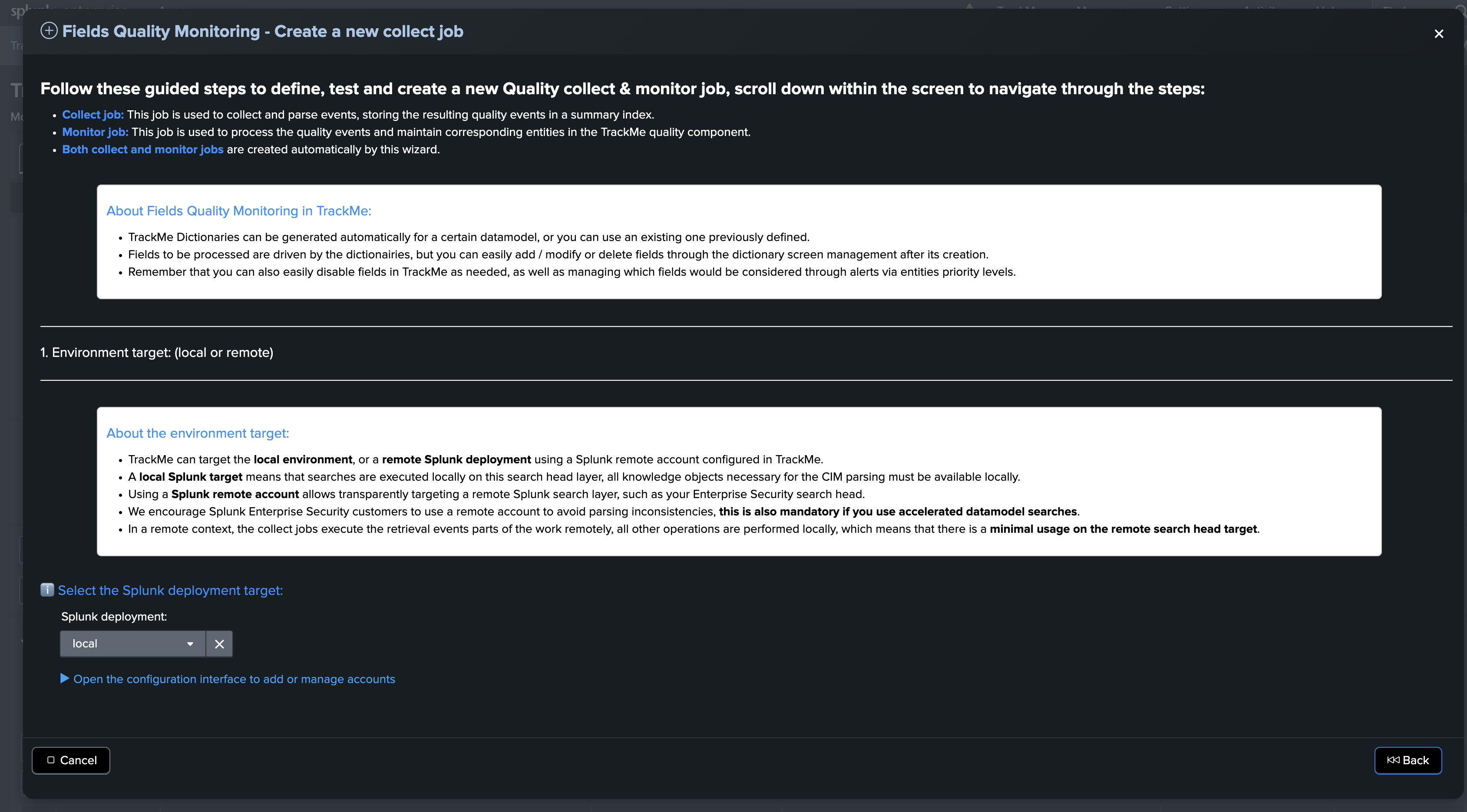Click the Collect job: blue label
Viewport: 1467px width, 812px height.
(93, 115)
